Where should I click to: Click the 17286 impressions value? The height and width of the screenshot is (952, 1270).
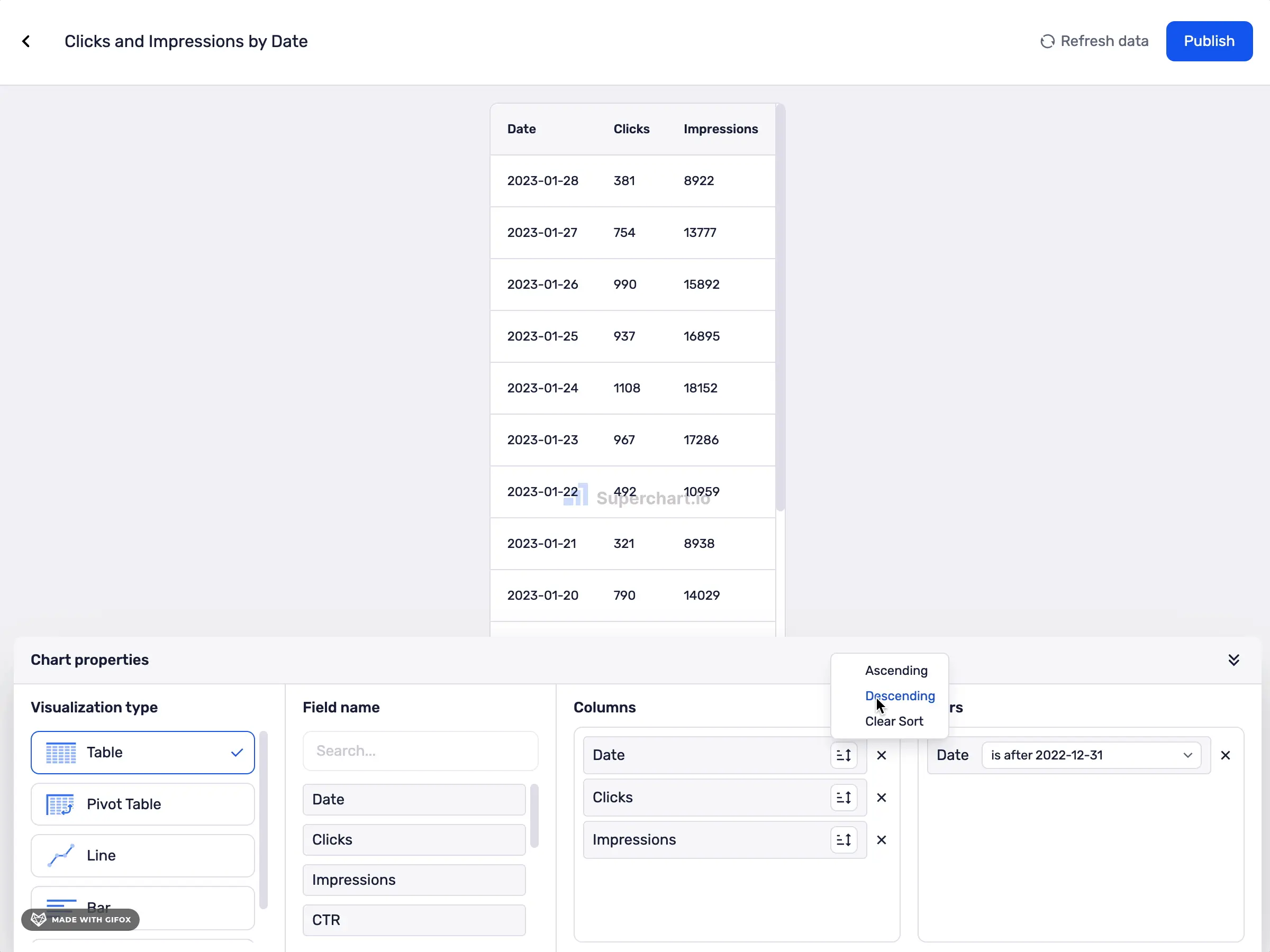[701, 440]
